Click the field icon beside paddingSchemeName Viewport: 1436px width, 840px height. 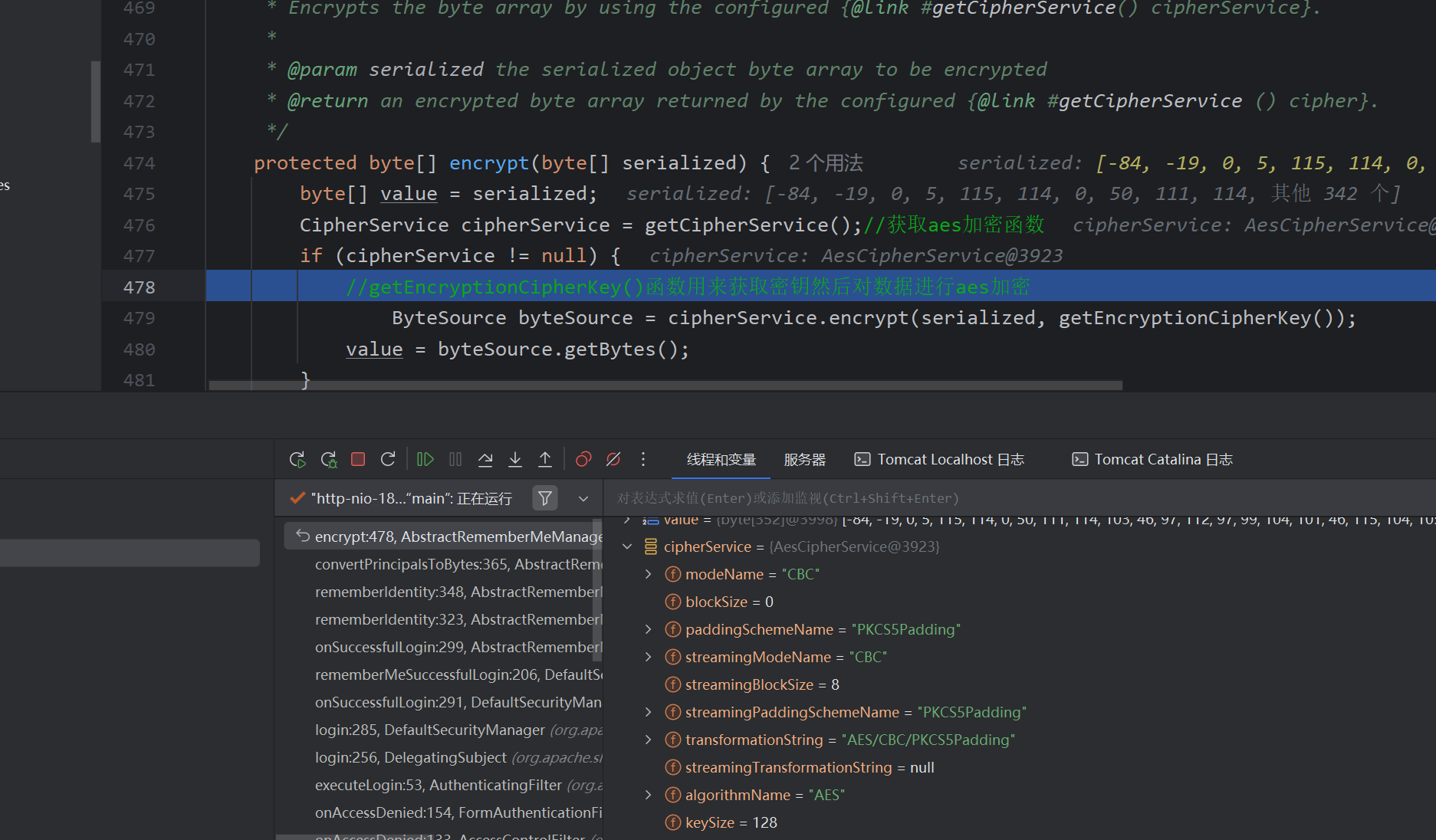coord(673,629)
